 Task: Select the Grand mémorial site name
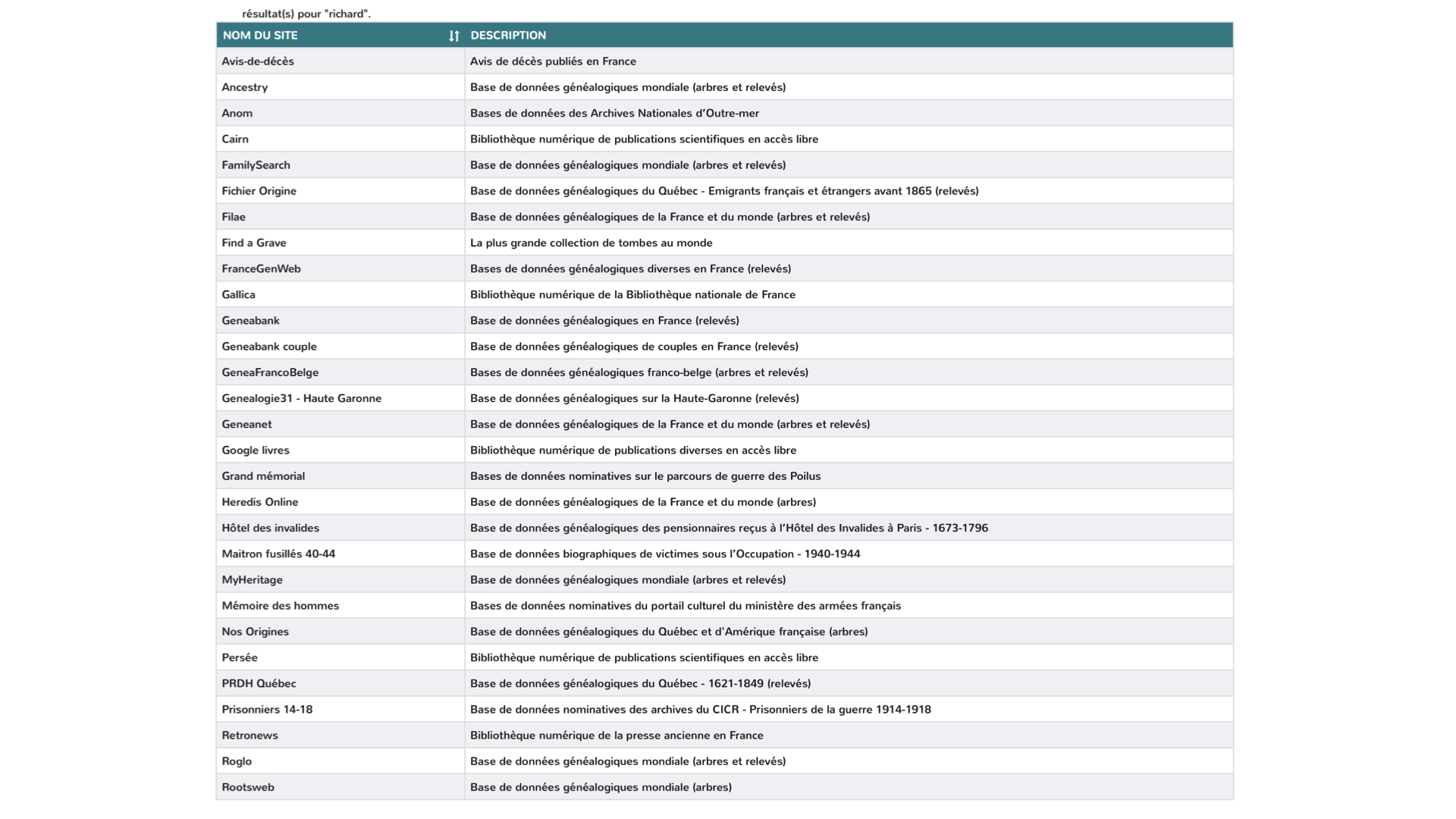coord(263,476)
